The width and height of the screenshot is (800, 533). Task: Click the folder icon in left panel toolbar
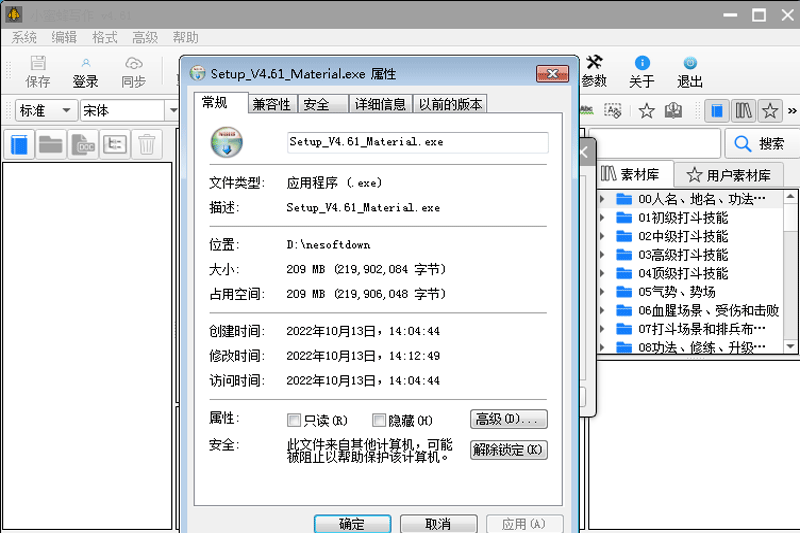pyautogui.click(x=51, y=144)
